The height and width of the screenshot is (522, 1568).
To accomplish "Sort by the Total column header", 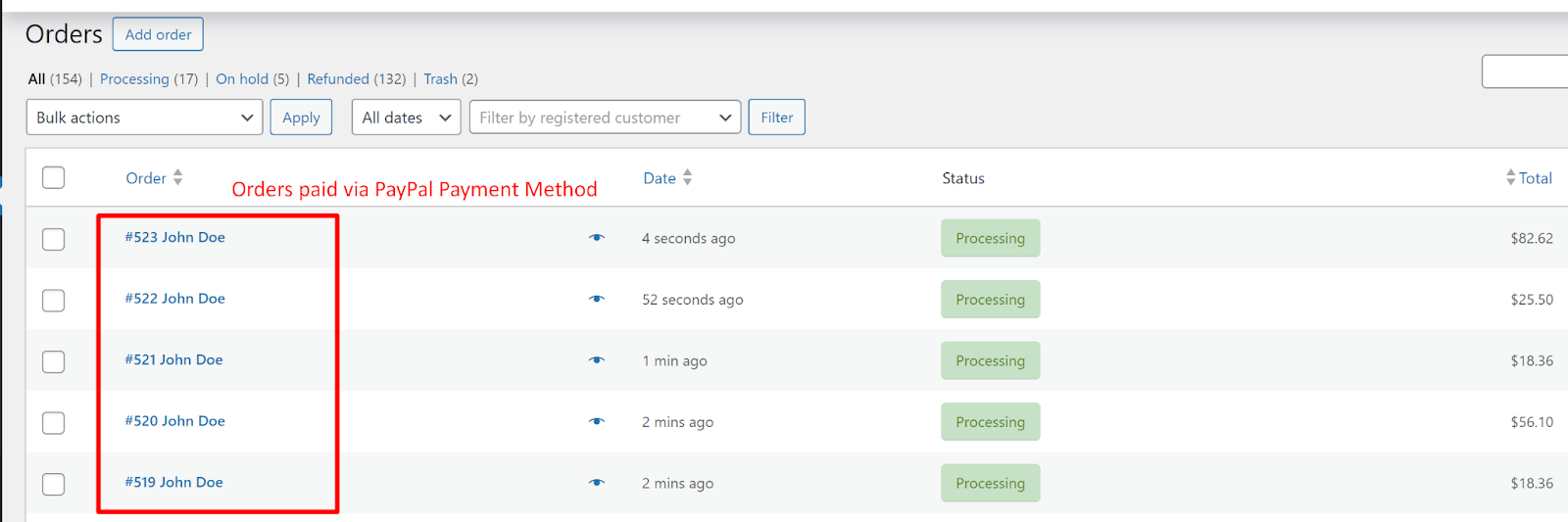I will coord(1536,178).
